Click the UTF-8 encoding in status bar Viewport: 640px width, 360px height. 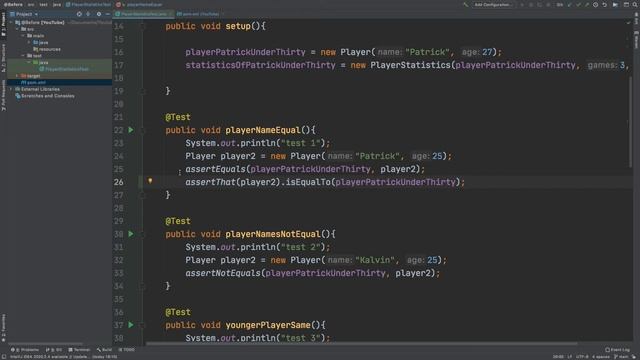pyautogui.click(x=582, y=357)
